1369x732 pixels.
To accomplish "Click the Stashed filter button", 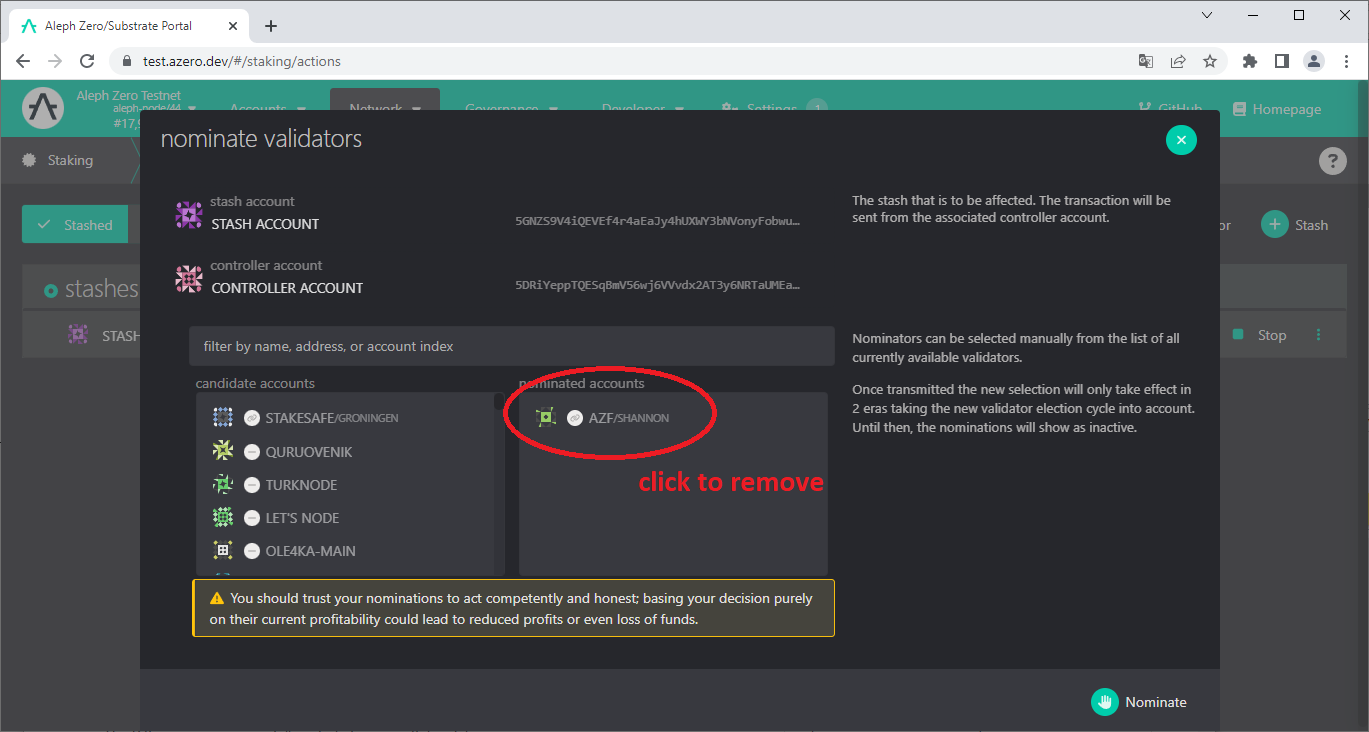I will click(75, 225).
